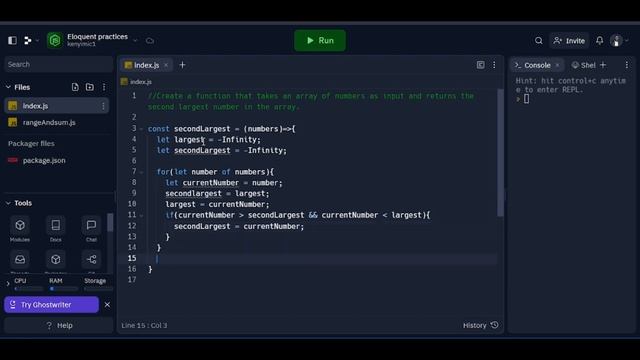640x360 pixels.
Task: Open package.json file
Action: [44, 160]
